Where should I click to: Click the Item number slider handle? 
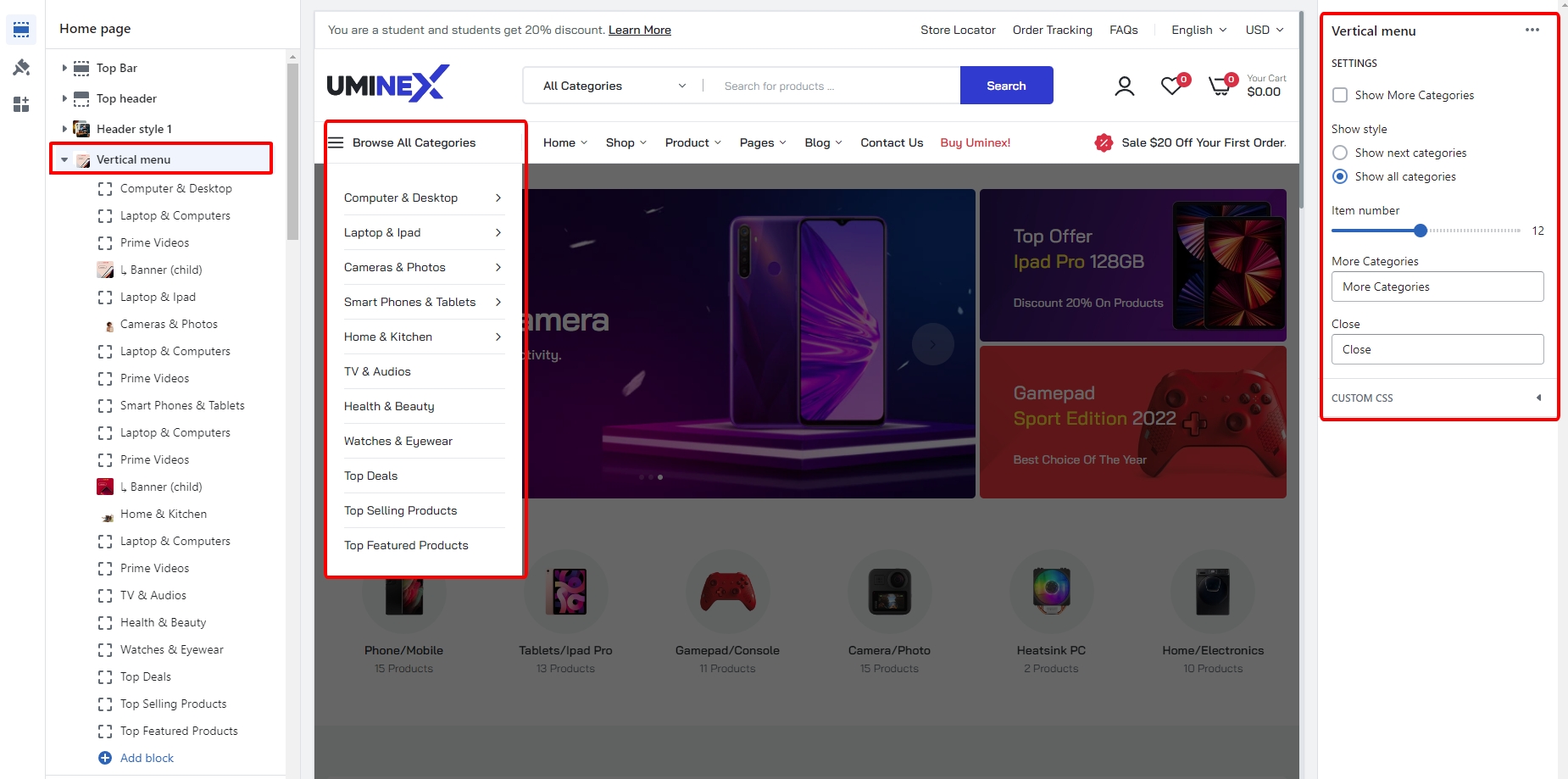(1421, 231)
